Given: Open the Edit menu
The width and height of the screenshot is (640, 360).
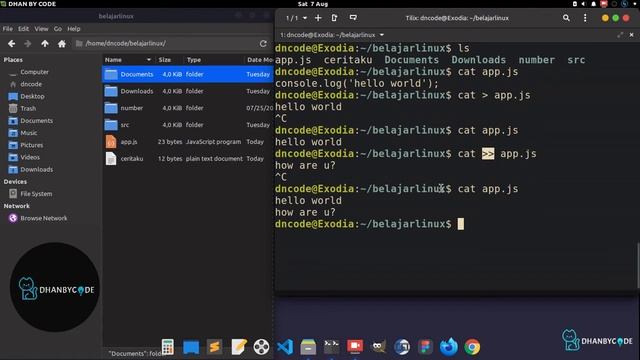Looking at the screenshot, I should 23,29.
